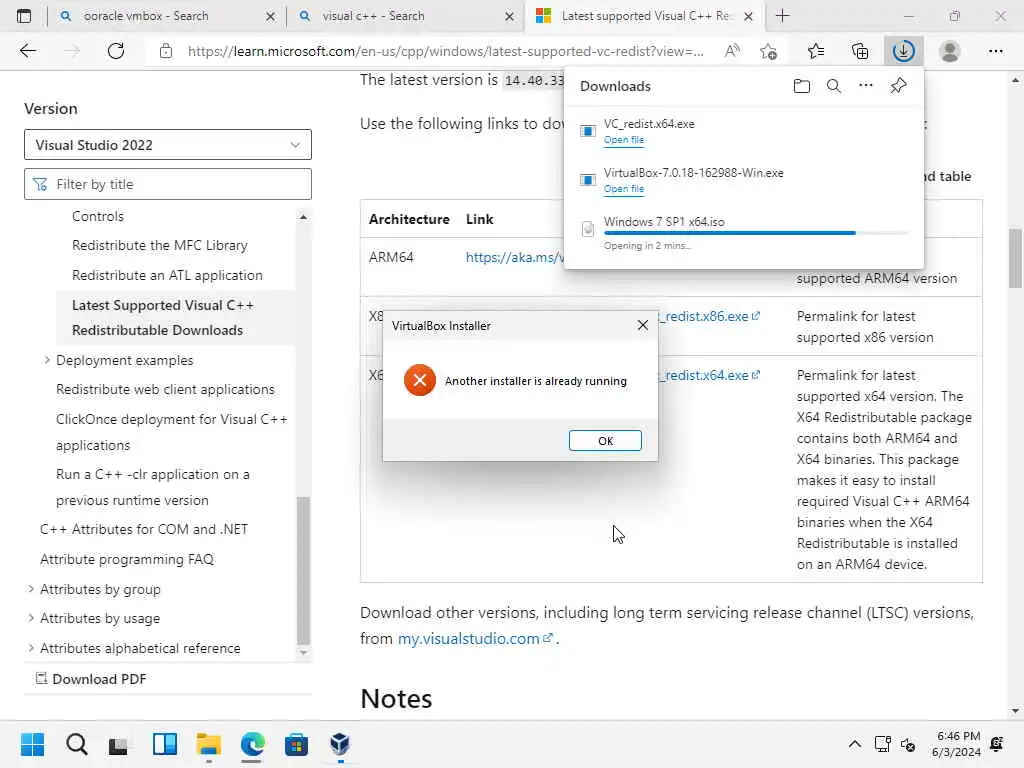Close the ooracle vmbox Search tab
Screen dimensions: 1024x768
[270, 16]
